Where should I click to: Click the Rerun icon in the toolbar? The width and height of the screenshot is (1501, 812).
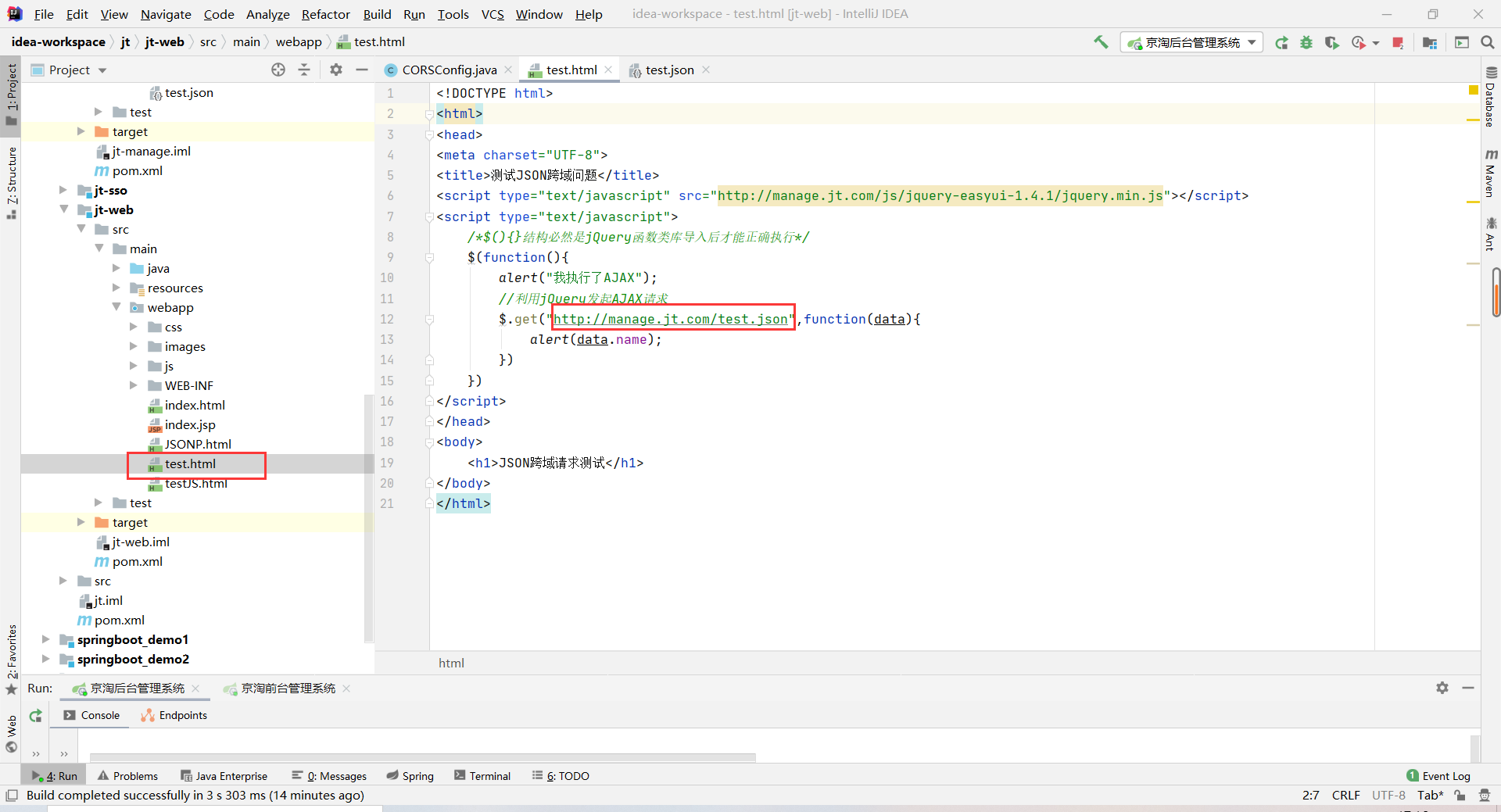click(x=1281, y=42)
